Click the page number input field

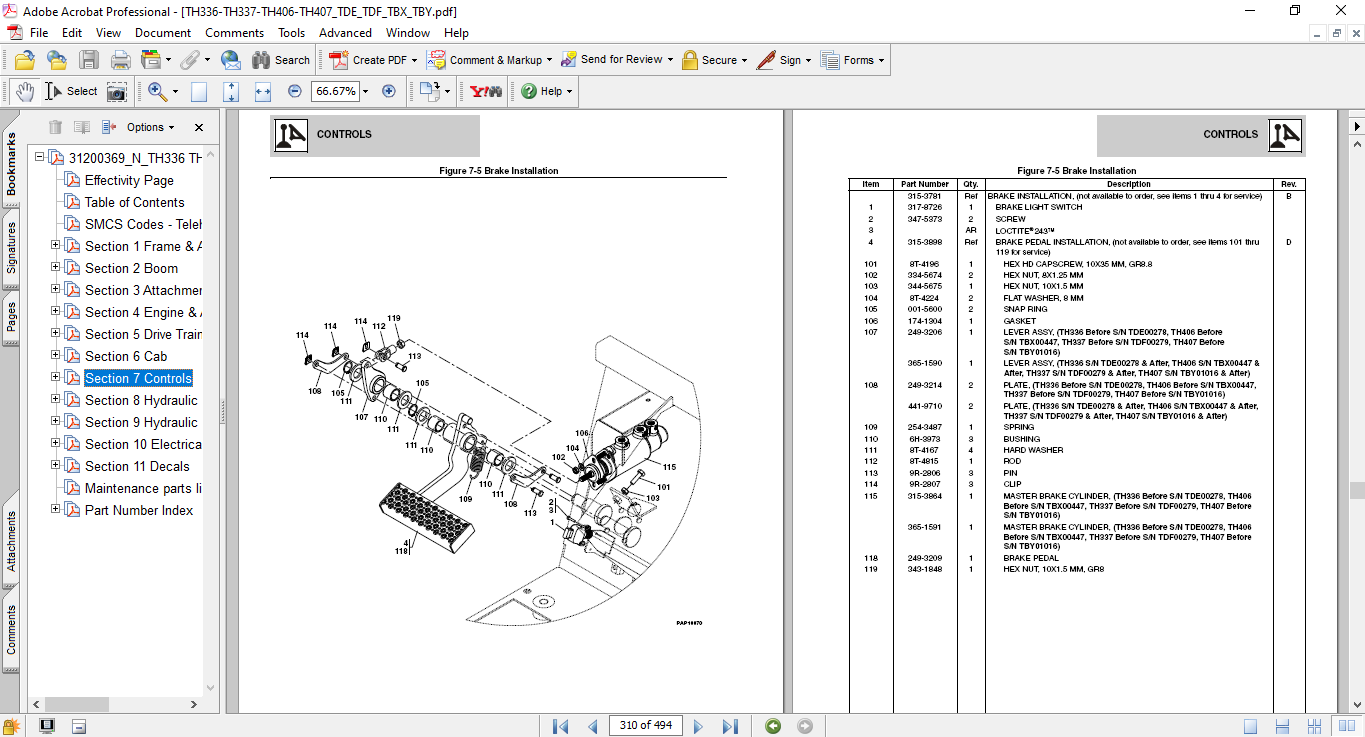pyautogui.click(x=645, y=726)
